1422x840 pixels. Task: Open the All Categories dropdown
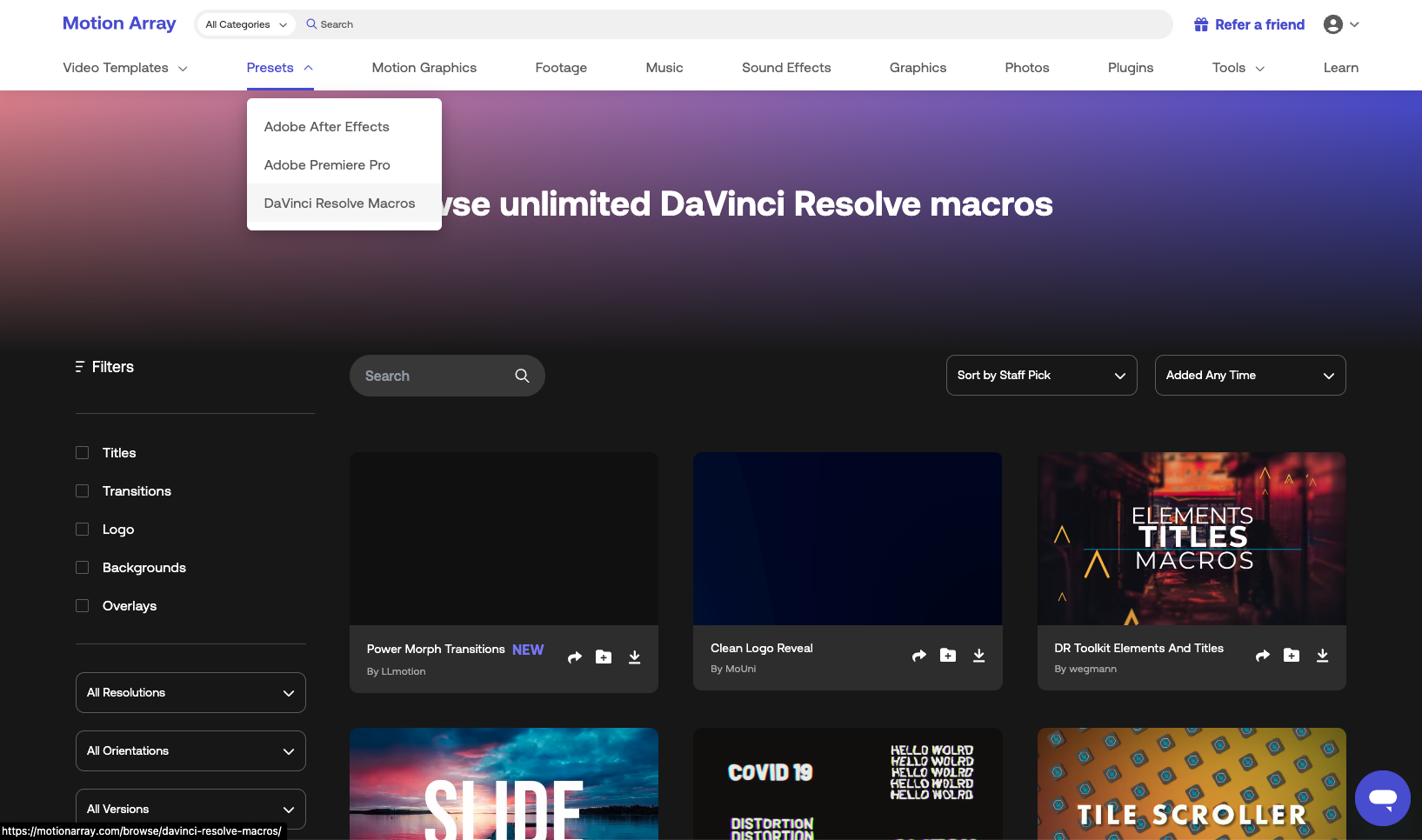[x=245, y=24]
